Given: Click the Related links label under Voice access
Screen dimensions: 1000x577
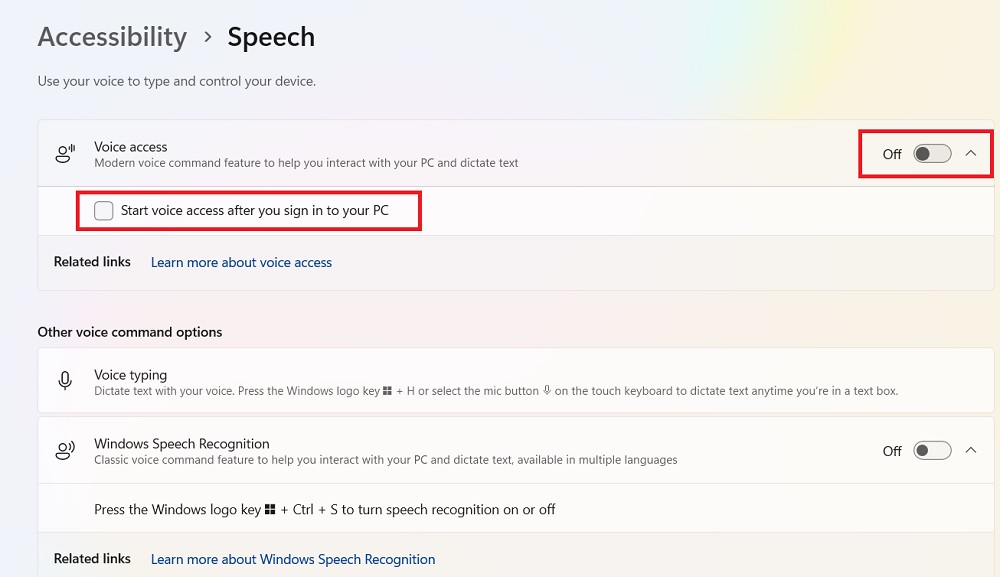Looking at the screenshot, I should pyautogui.click(x=92, y=262).
